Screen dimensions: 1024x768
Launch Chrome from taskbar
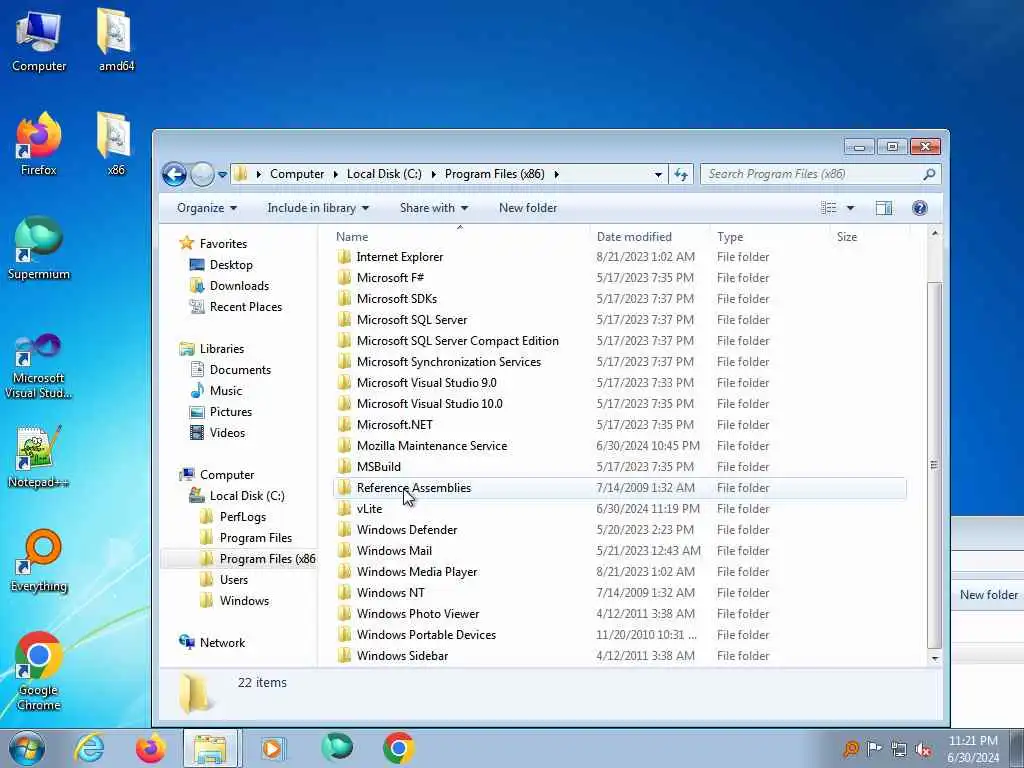(398, 748)
